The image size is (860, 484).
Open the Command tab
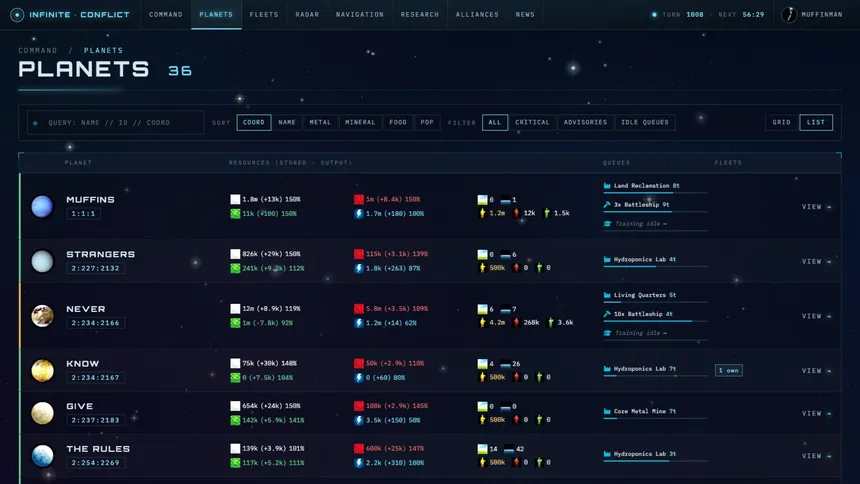tap(166, 15)
